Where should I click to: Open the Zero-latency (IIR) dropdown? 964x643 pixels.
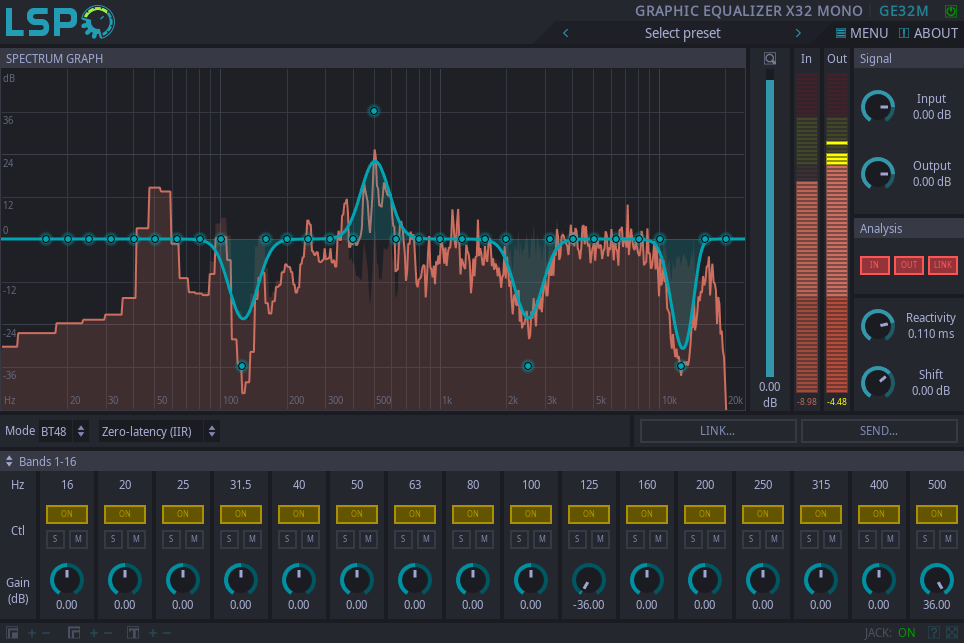click(159, 431)
